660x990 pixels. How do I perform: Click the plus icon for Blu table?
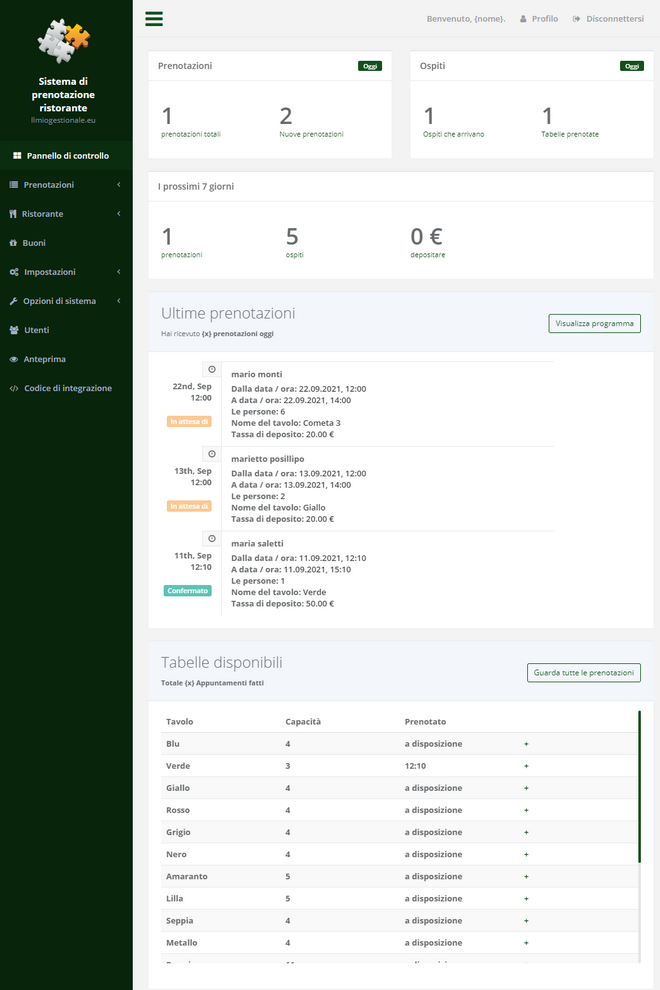[526, 744]
